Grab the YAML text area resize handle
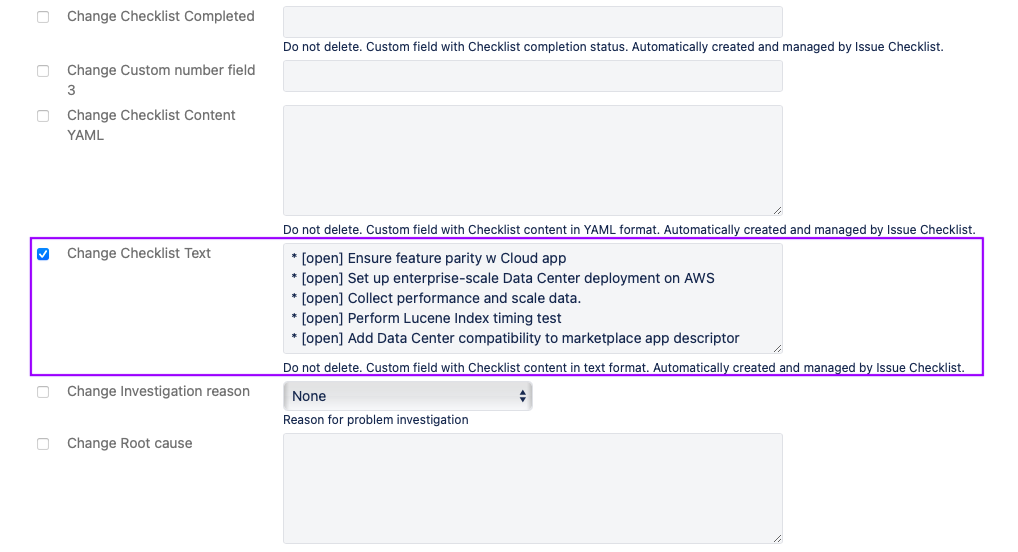Image resolution: width=1018 pixels, height=552 pixels. tap(776, 209)
